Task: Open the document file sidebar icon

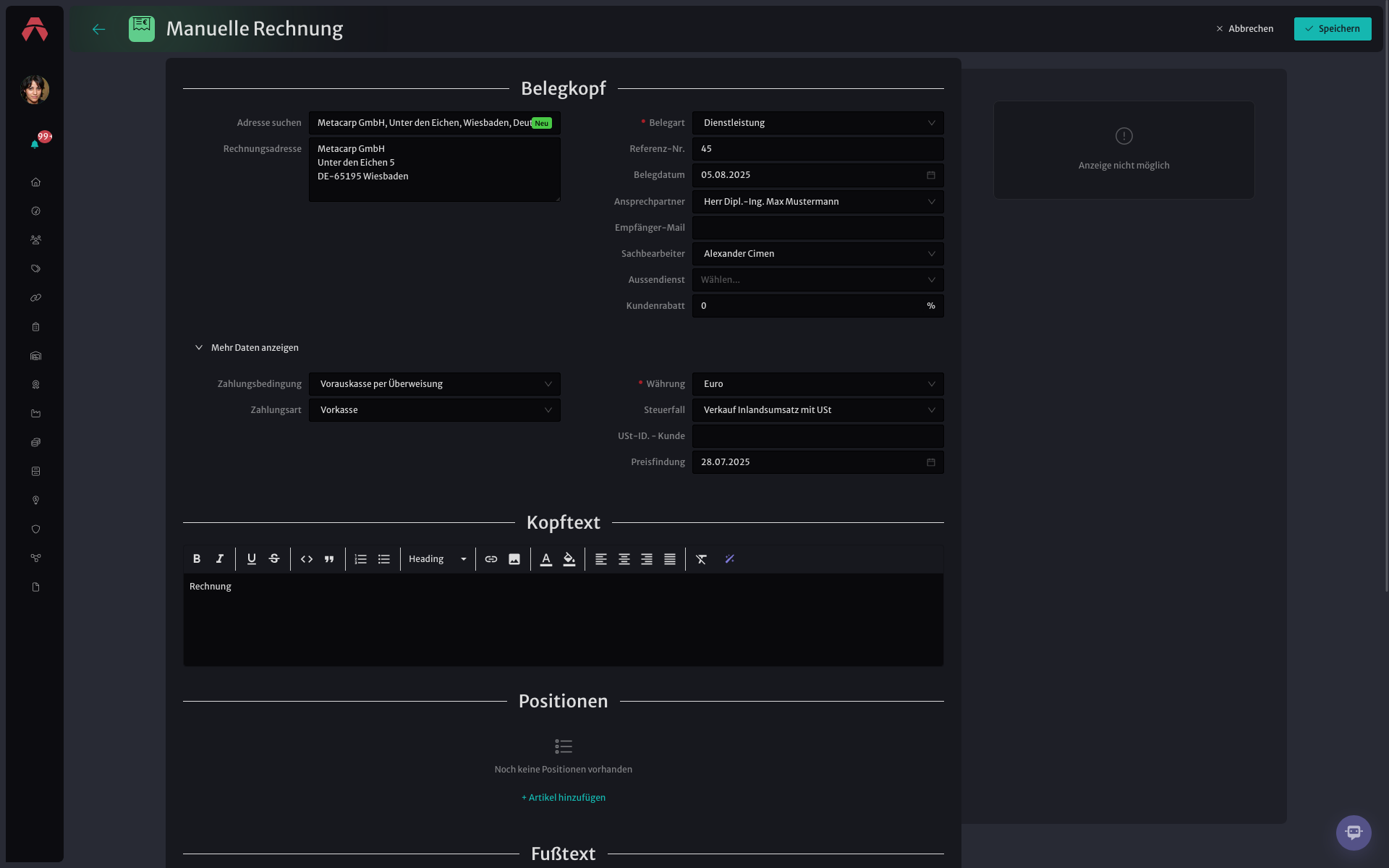Action: [x=35, y=587]
